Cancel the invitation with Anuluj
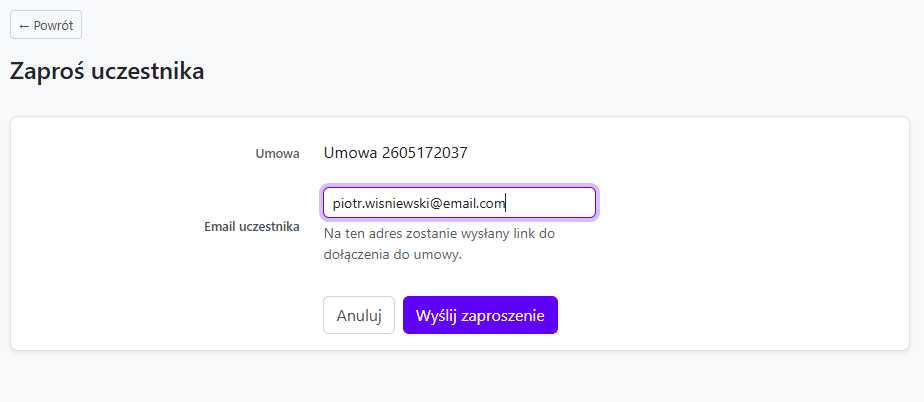Screen dimensions: 924x402 tap(359, 315)
